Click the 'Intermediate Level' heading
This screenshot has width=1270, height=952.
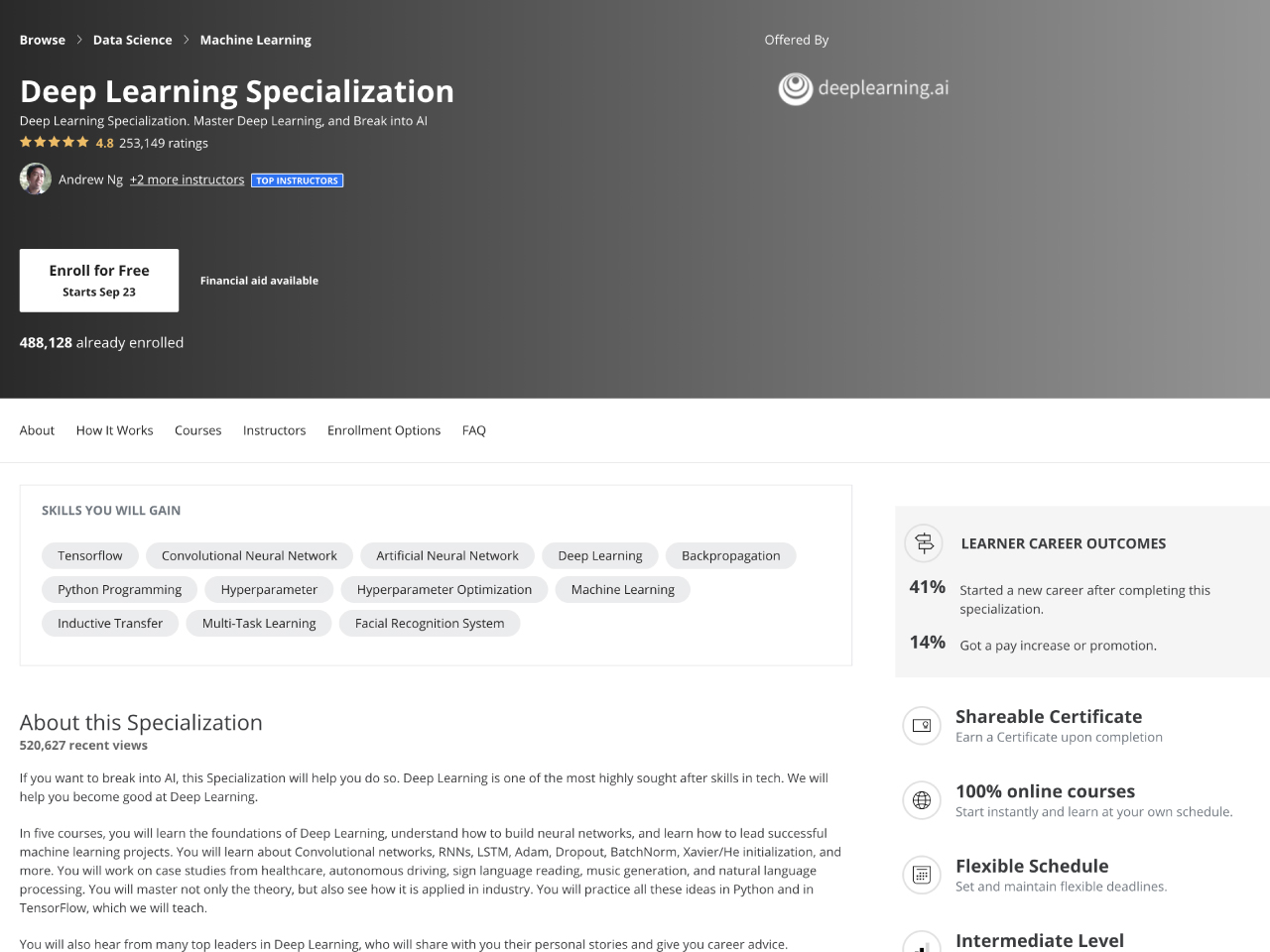(1040, 940)
